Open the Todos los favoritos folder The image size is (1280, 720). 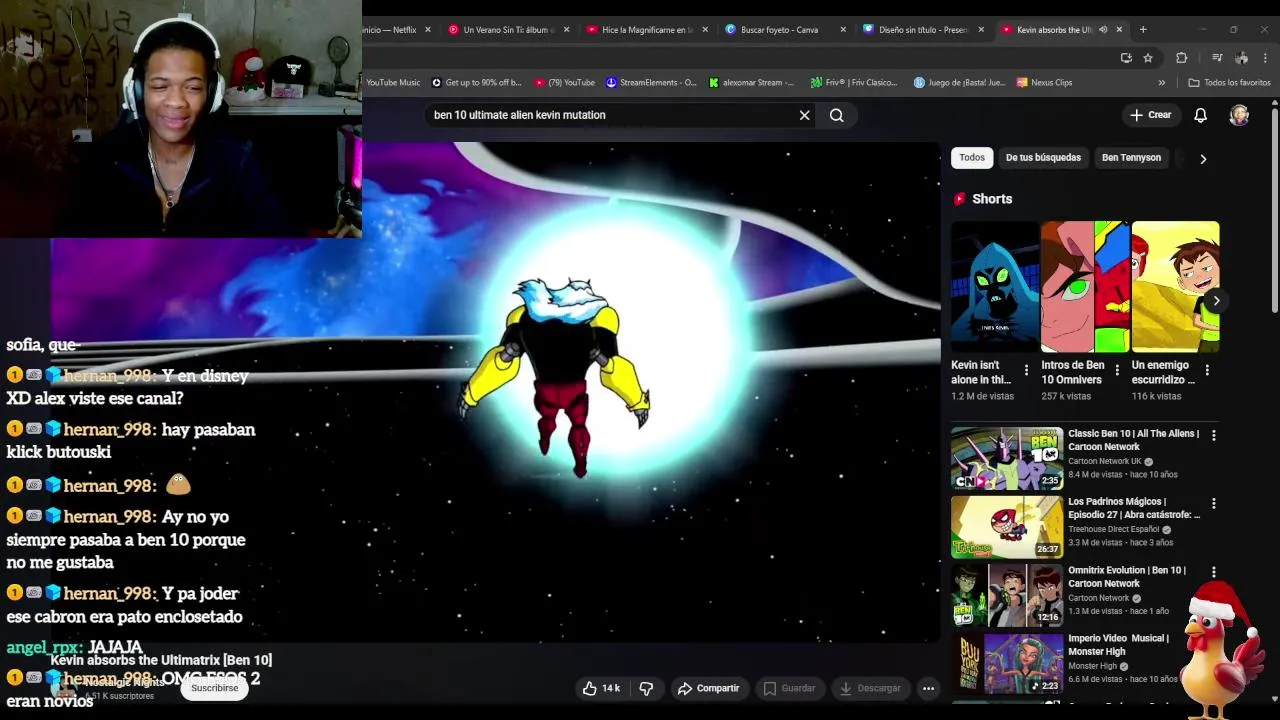(1229, 83)
